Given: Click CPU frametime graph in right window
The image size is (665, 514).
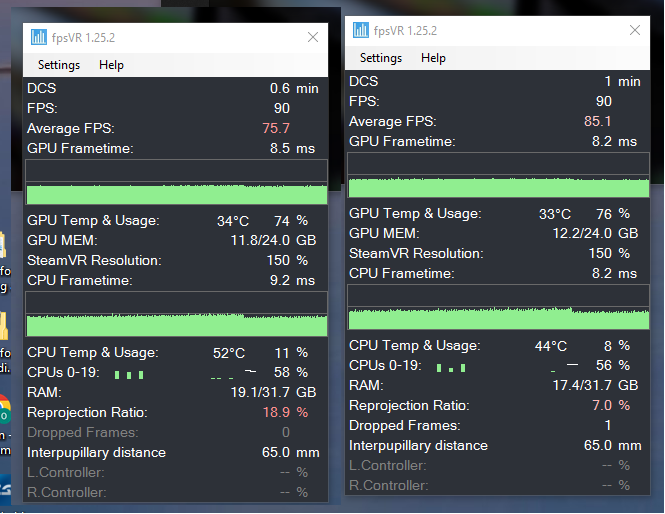Looking at the screenshot, I should click(498, 307).
